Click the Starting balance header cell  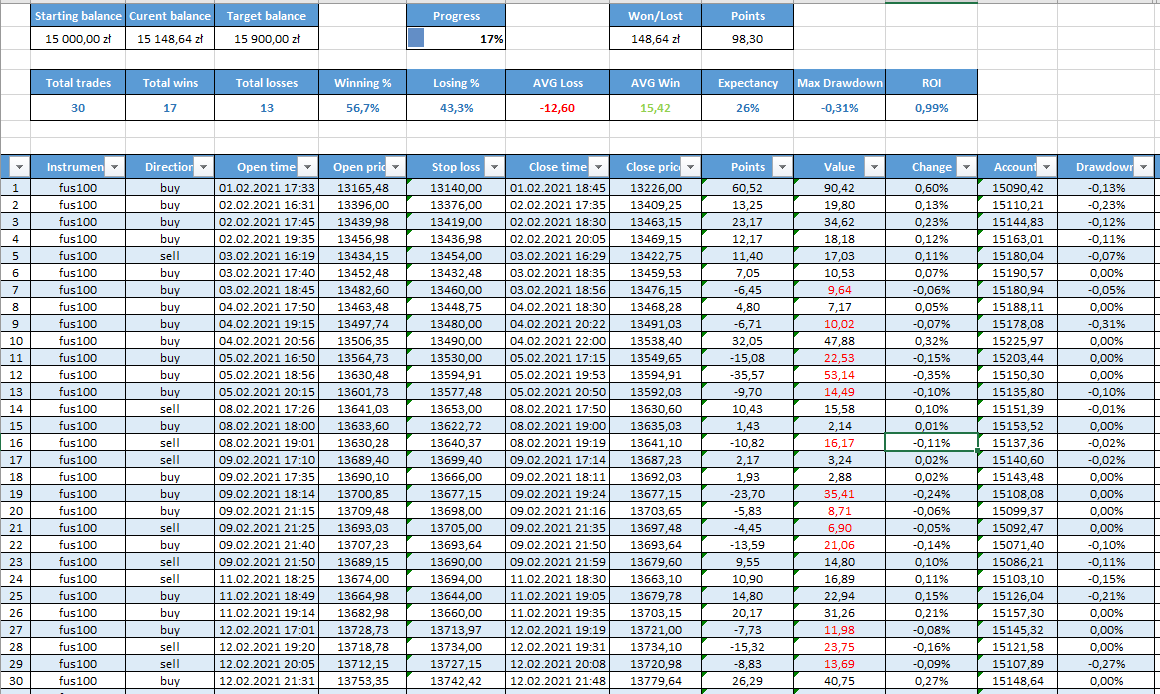[x=78, y=16]
